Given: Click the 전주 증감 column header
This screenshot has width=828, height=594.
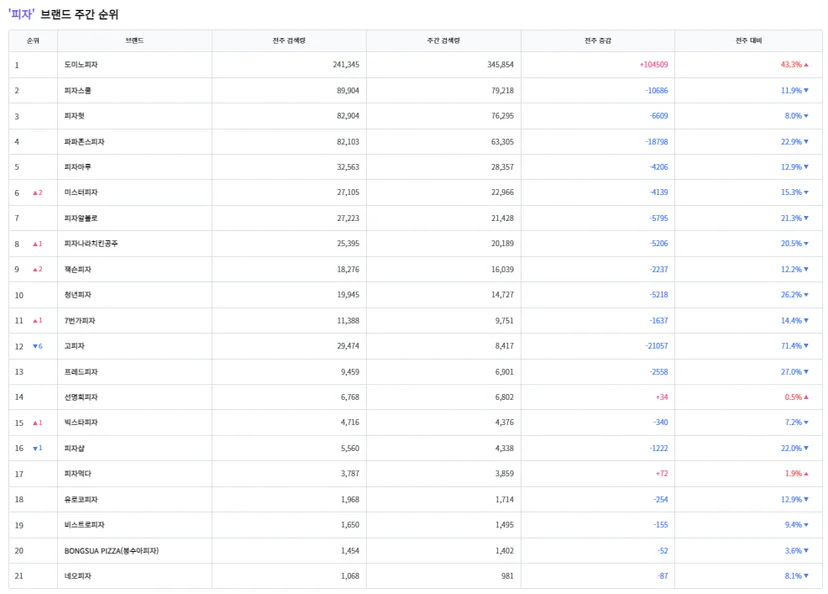Looking at the screenshot, I should pos(598,41).
